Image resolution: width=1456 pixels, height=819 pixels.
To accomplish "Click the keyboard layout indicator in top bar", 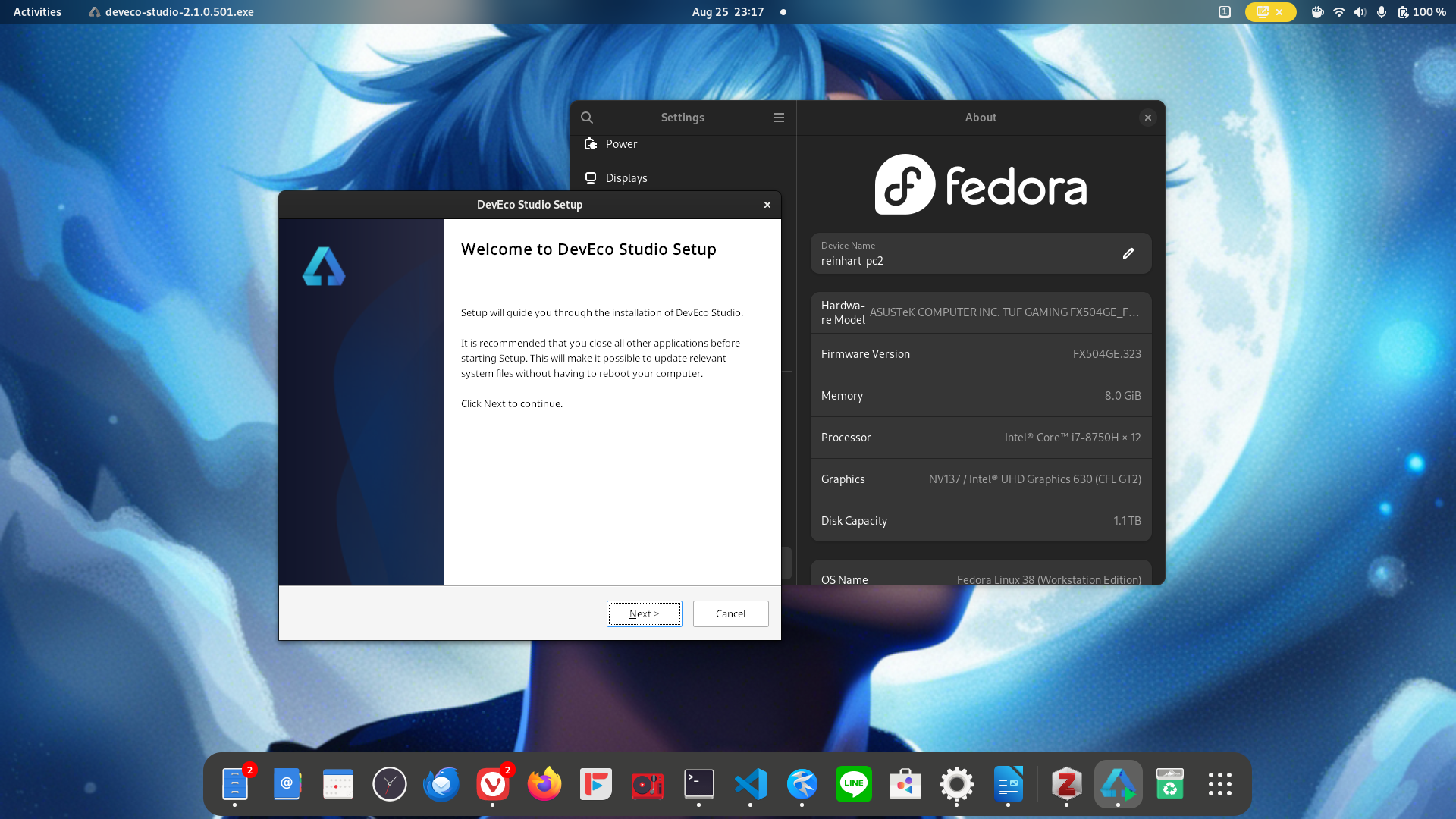I will (1224, 12).
